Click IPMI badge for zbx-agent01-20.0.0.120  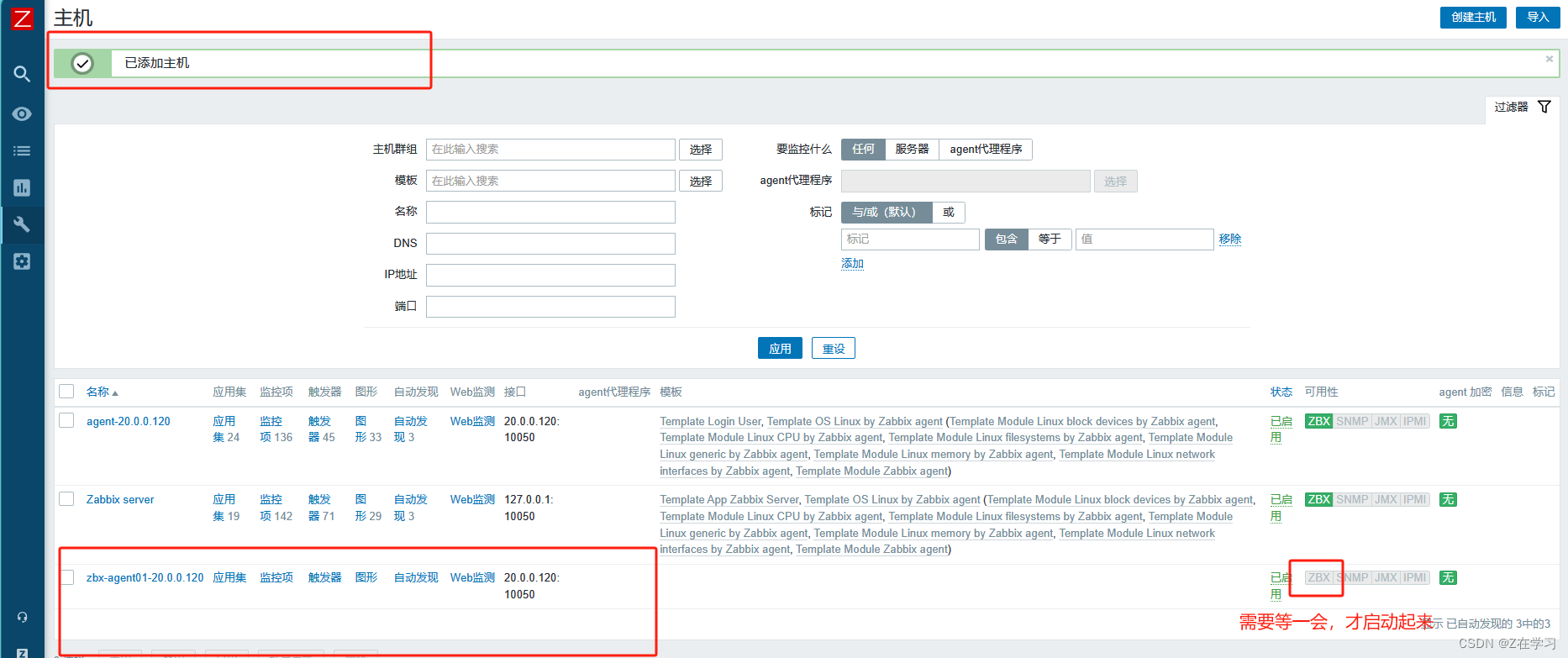click(x=1415, y=577)
